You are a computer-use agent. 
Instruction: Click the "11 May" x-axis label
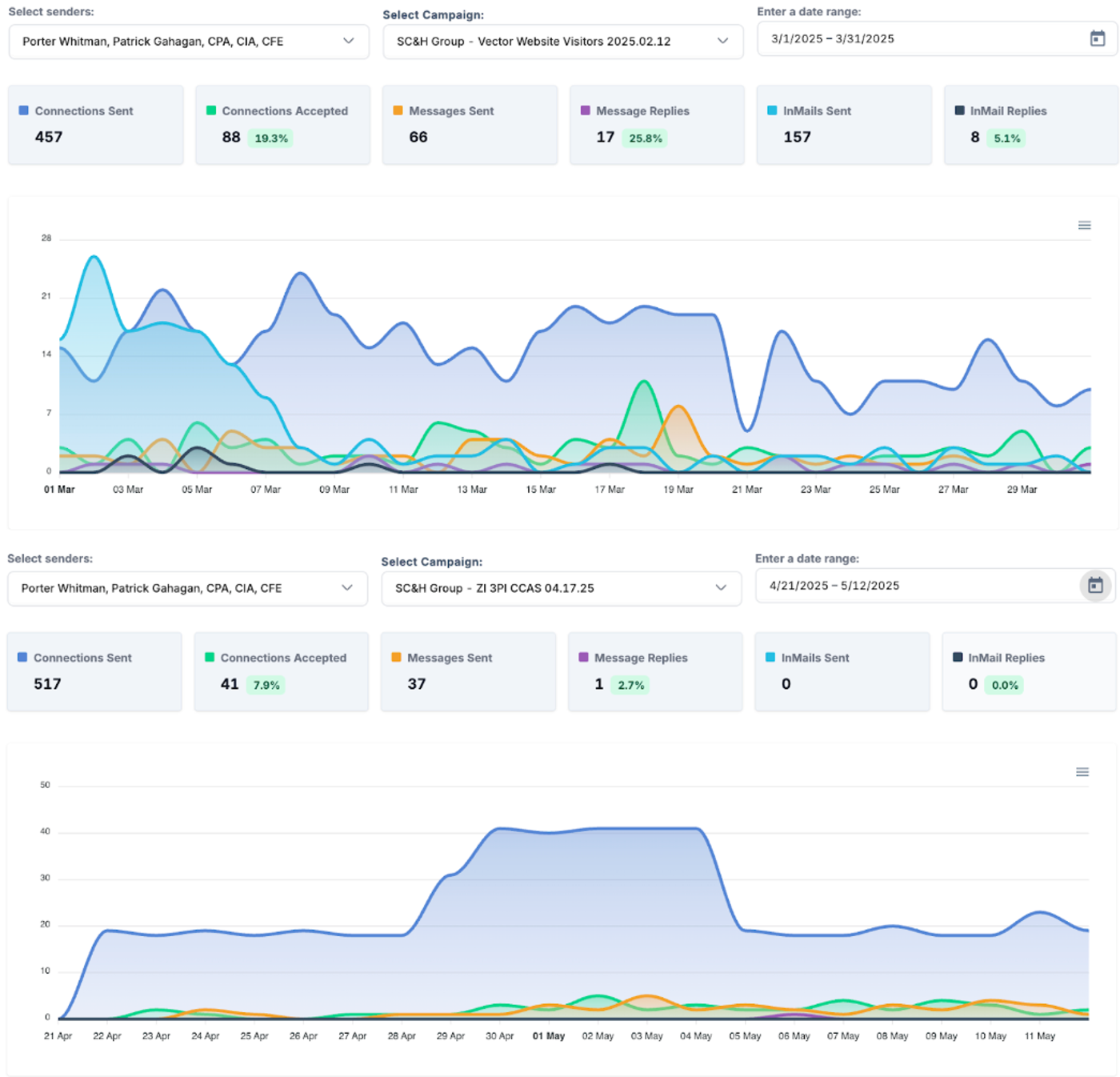pyautogui.click(x=1040, y=1035)
